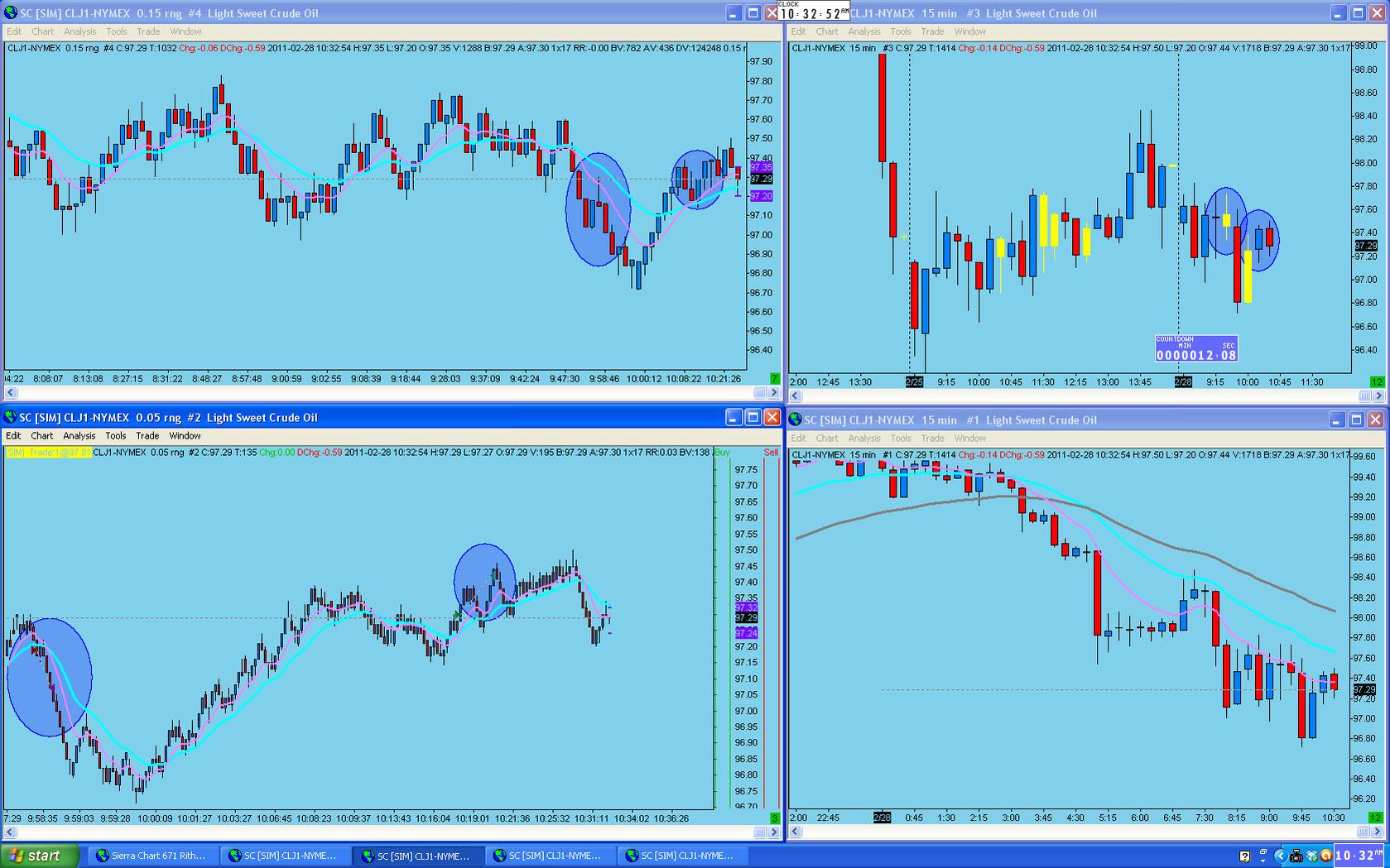Open the Chart menu in the #2 chart window
This screenshot has width=1390, height=868.
pyautogui.click(x=42, y=436)
